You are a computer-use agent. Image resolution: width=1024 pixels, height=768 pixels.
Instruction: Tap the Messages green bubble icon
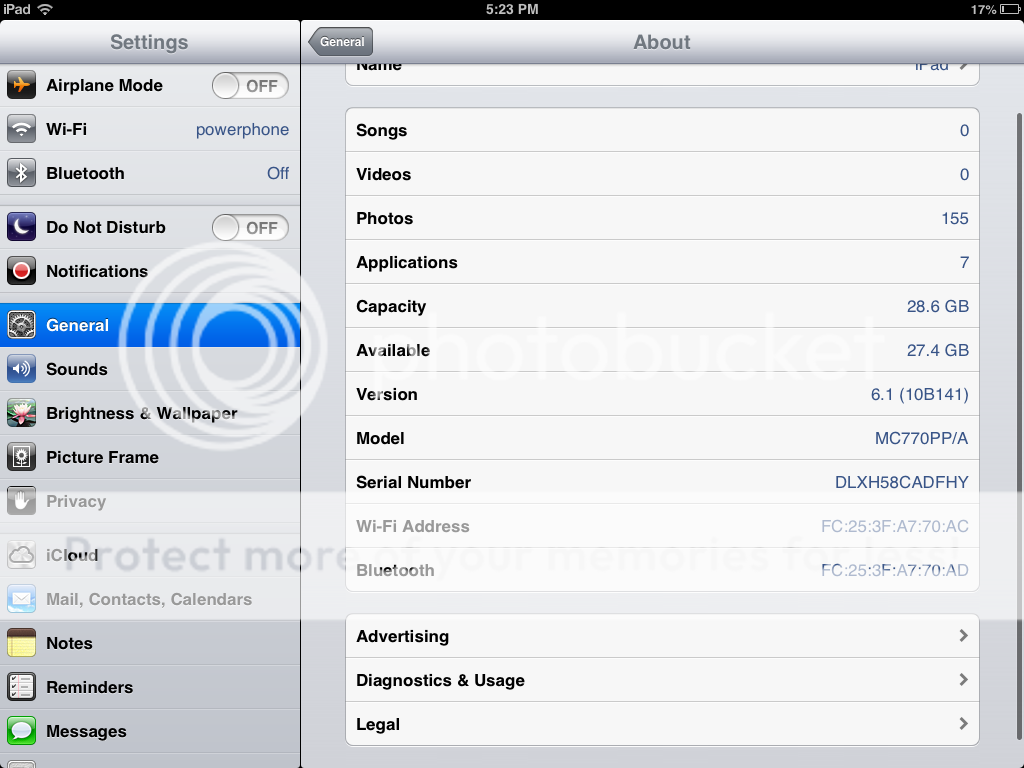click(21, 731)
